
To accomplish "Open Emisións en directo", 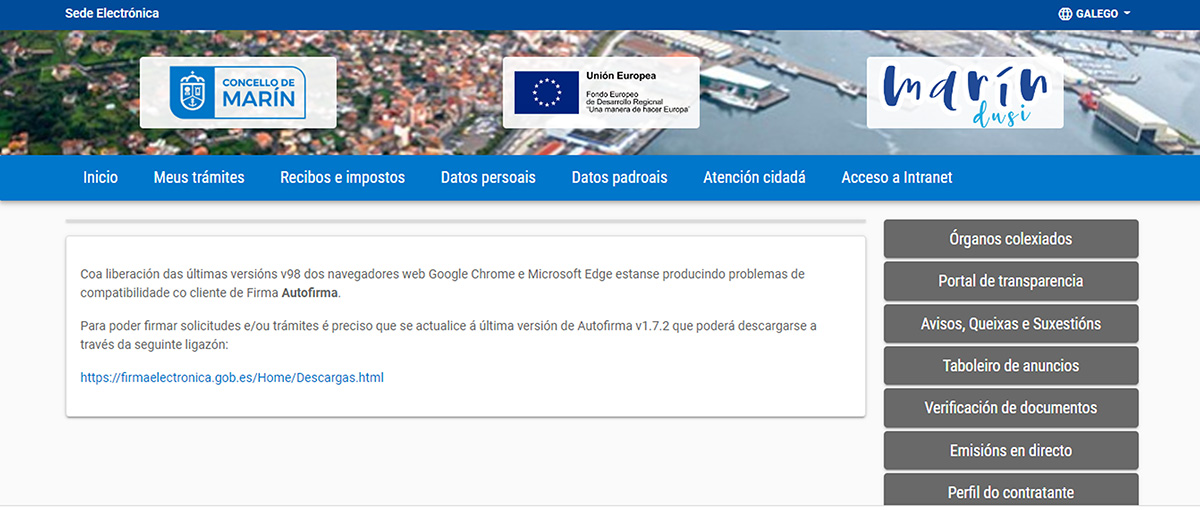I will [x=1010, y=451].
